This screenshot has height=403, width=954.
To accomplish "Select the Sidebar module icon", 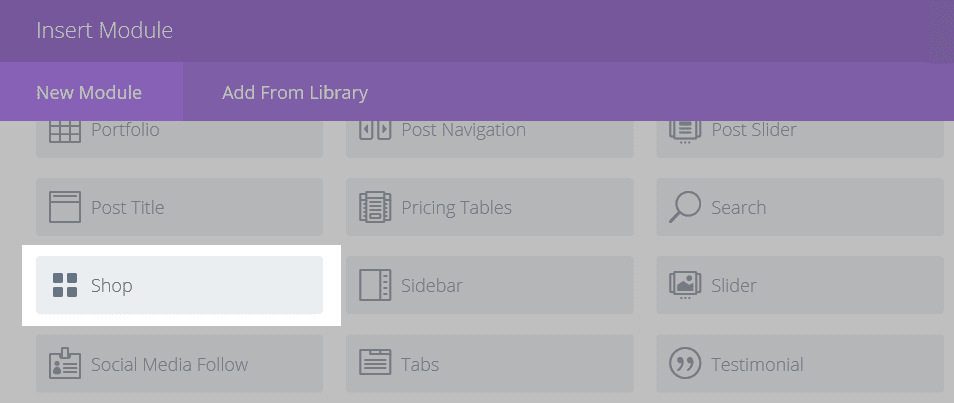I will pyautogui.click(x=375, y=285).
